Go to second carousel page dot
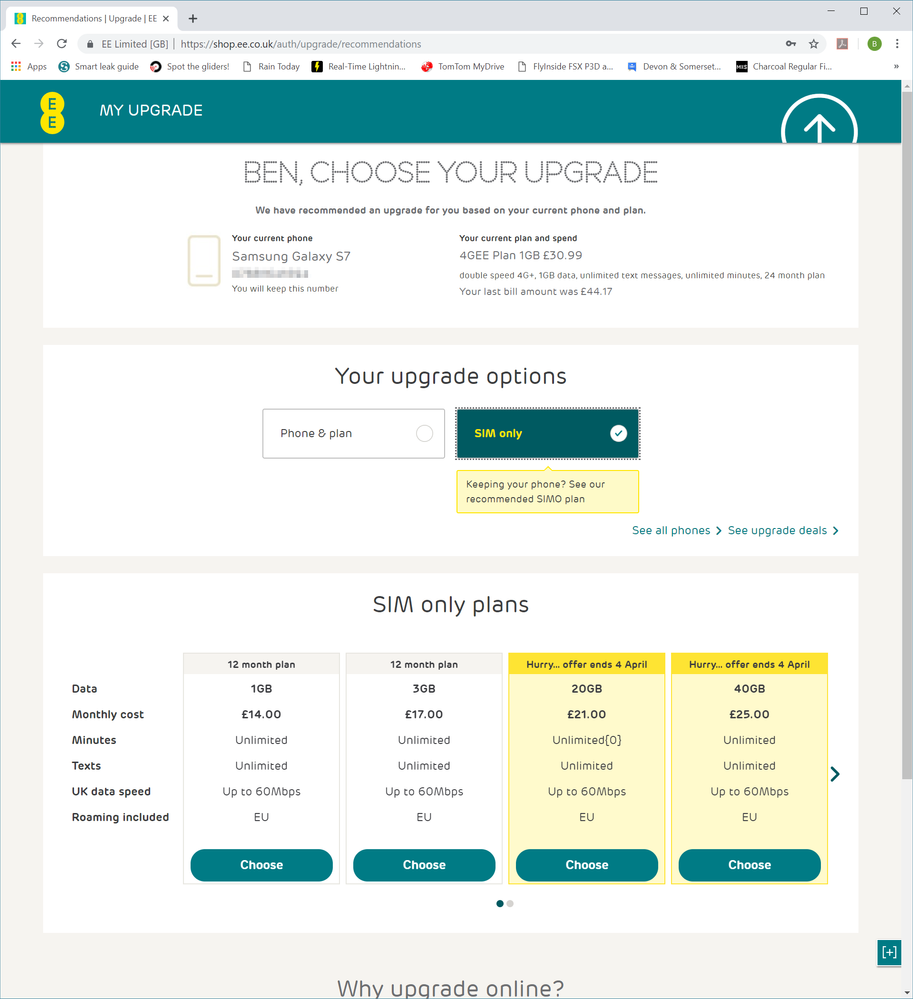Viewport: 913px width, 999px height. coord(510,903)
